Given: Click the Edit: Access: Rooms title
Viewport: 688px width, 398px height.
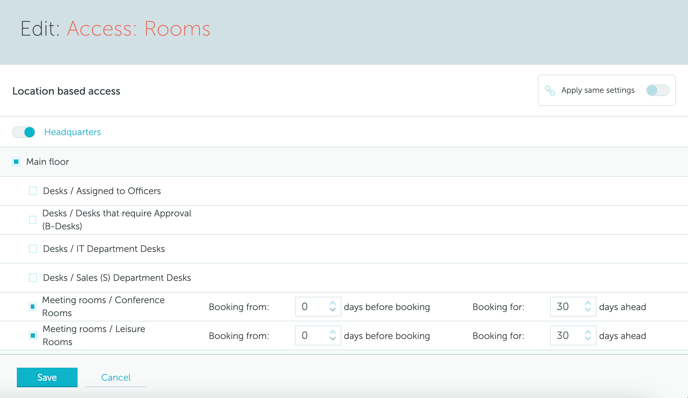Looking at the screenshot, I should pyautogui.click(x=115, y=29).
